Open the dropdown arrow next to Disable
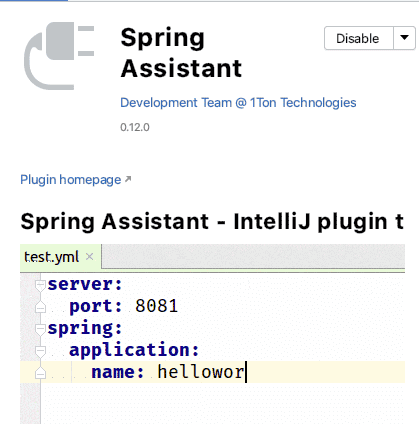 (x=404, y=38)
